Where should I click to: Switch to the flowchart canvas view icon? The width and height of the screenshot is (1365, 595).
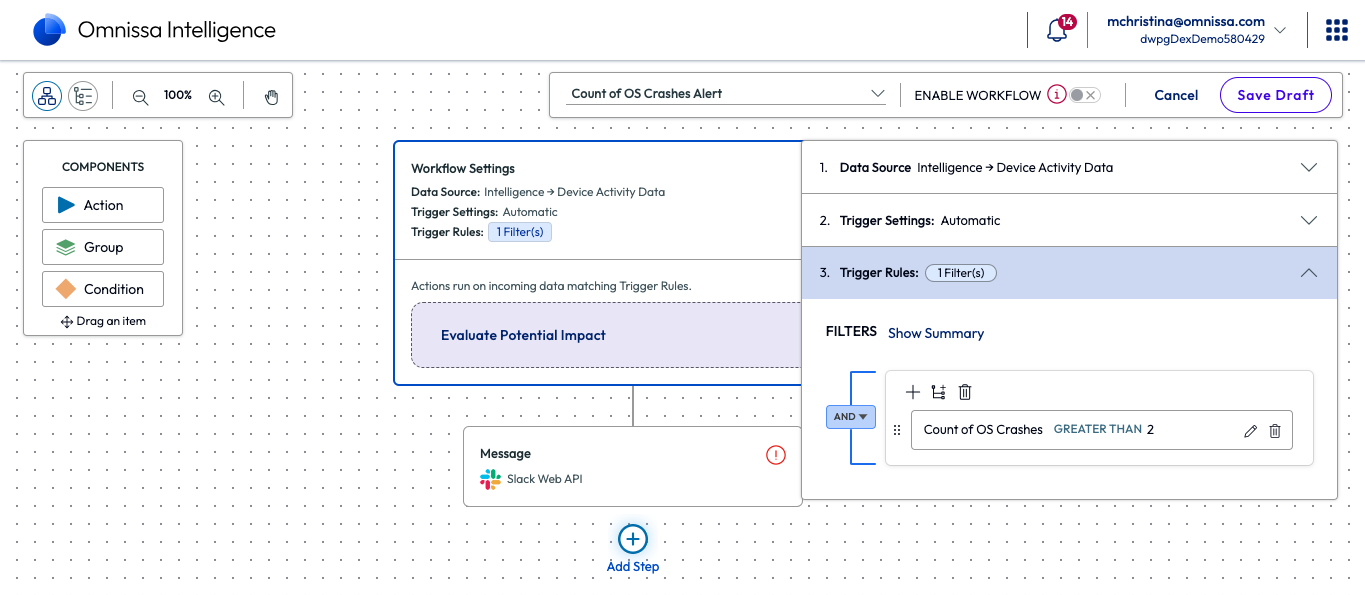[x=47, y=96]
